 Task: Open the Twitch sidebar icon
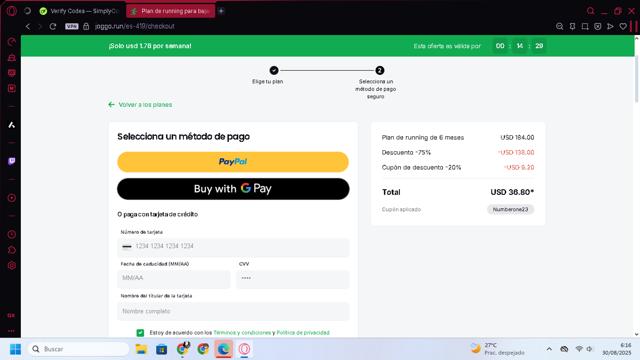(x=11, y=161)
